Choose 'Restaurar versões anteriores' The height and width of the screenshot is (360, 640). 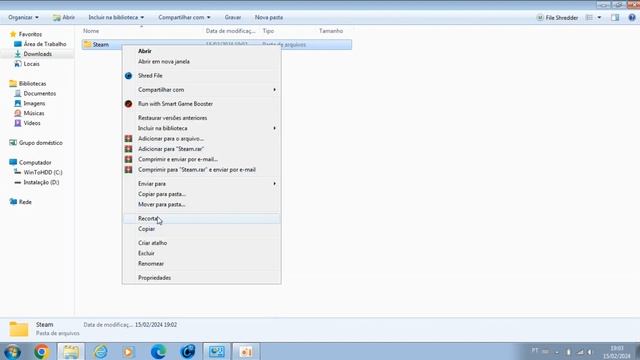point(201,118)
